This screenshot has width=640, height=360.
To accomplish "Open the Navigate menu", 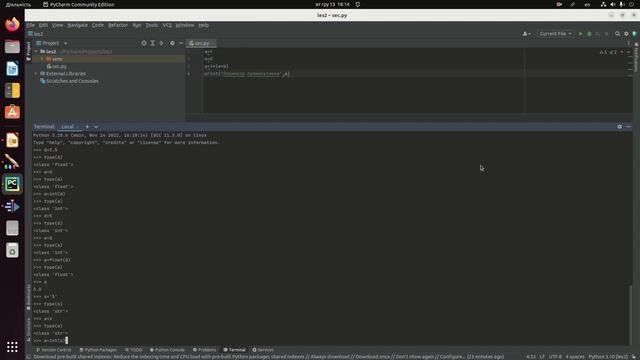I will (78, 25).
